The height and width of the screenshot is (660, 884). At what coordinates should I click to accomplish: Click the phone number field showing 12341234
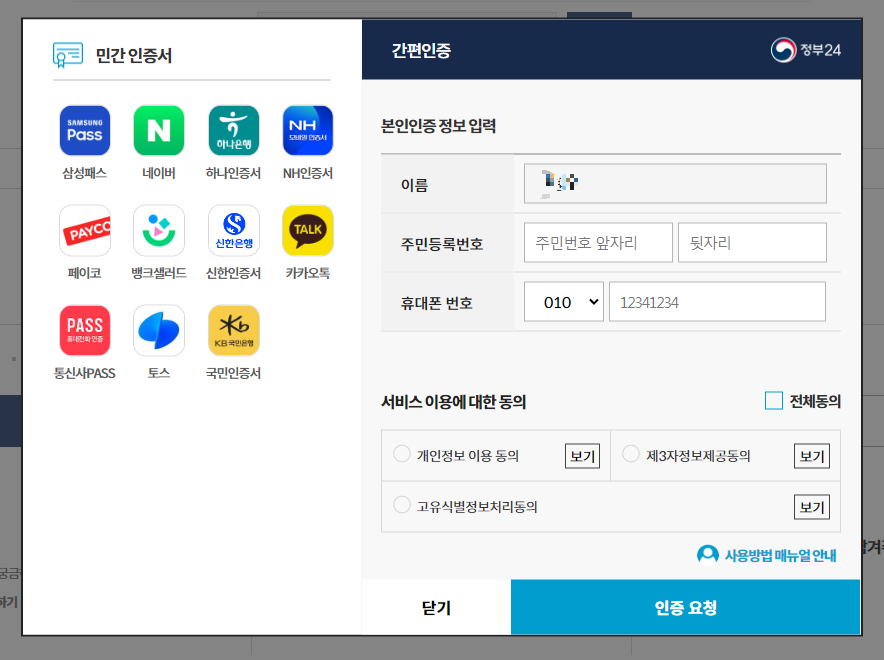[x=717, y=302]
